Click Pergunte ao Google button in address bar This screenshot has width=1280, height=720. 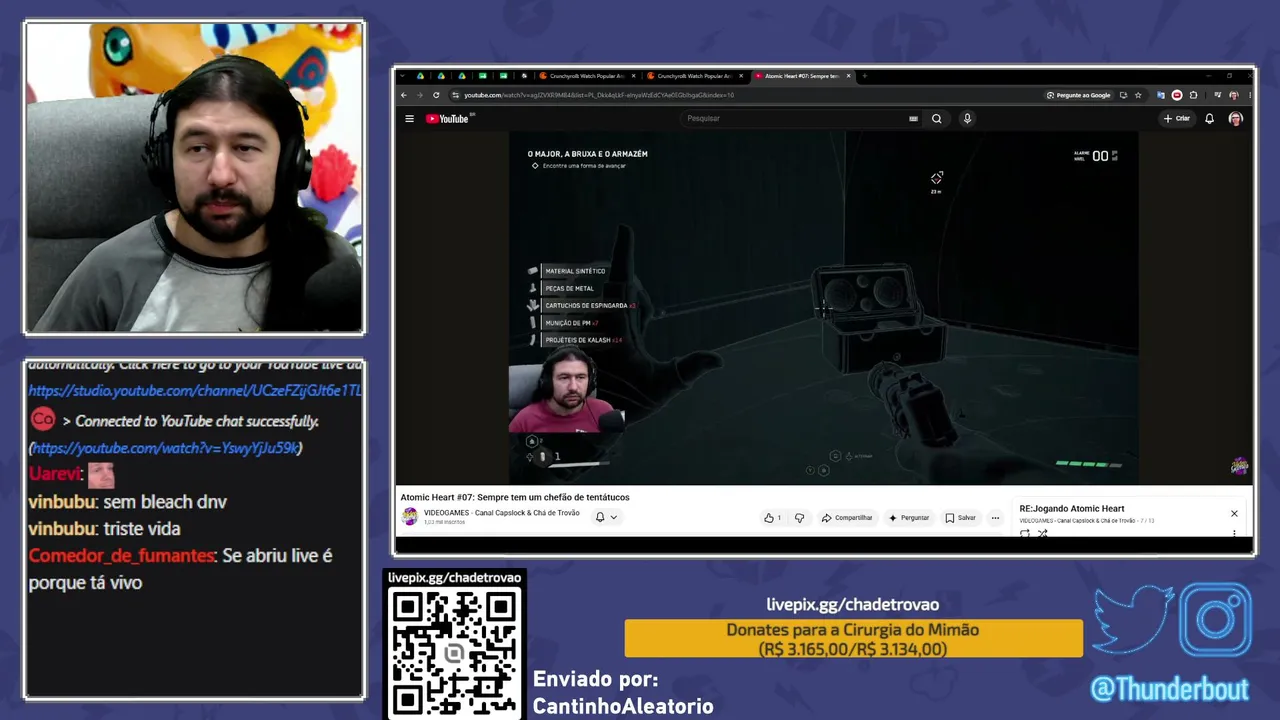[1078, 95]
